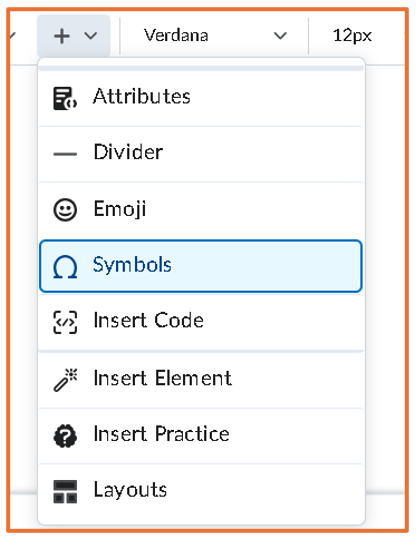Click the plus Insert Stuff icon in the toolbar
The height and width of the screenshot is (540, 420).
62,36
